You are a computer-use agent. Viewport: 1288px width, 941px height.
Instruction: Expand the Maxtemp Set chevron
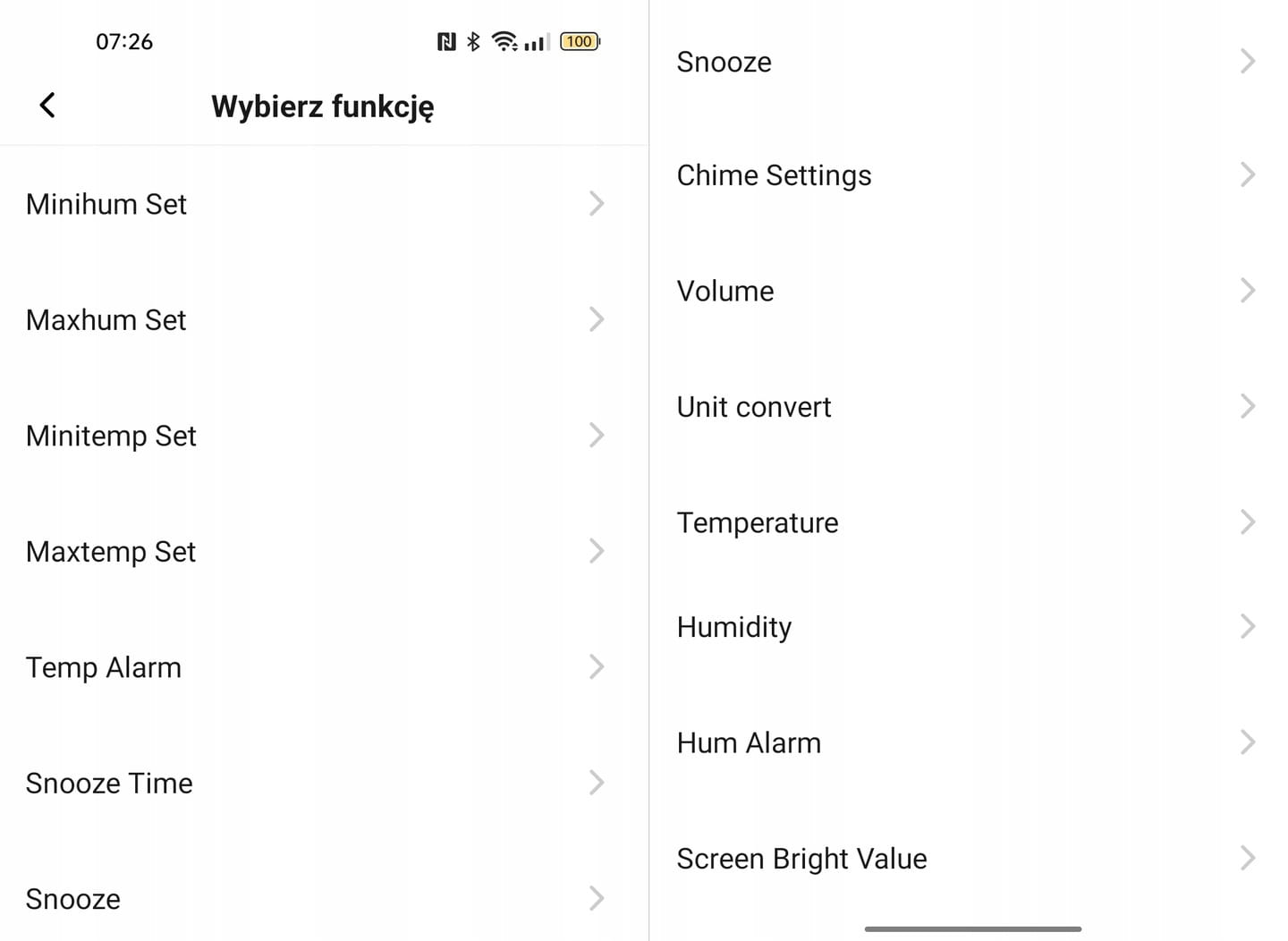pyautogui.click(x=597, y=551)
